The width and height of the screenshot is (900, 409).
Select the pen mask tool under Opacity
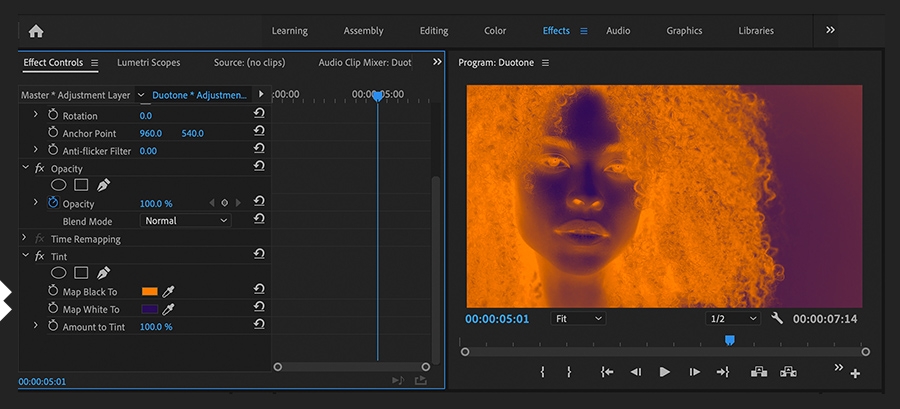(103, 185)
